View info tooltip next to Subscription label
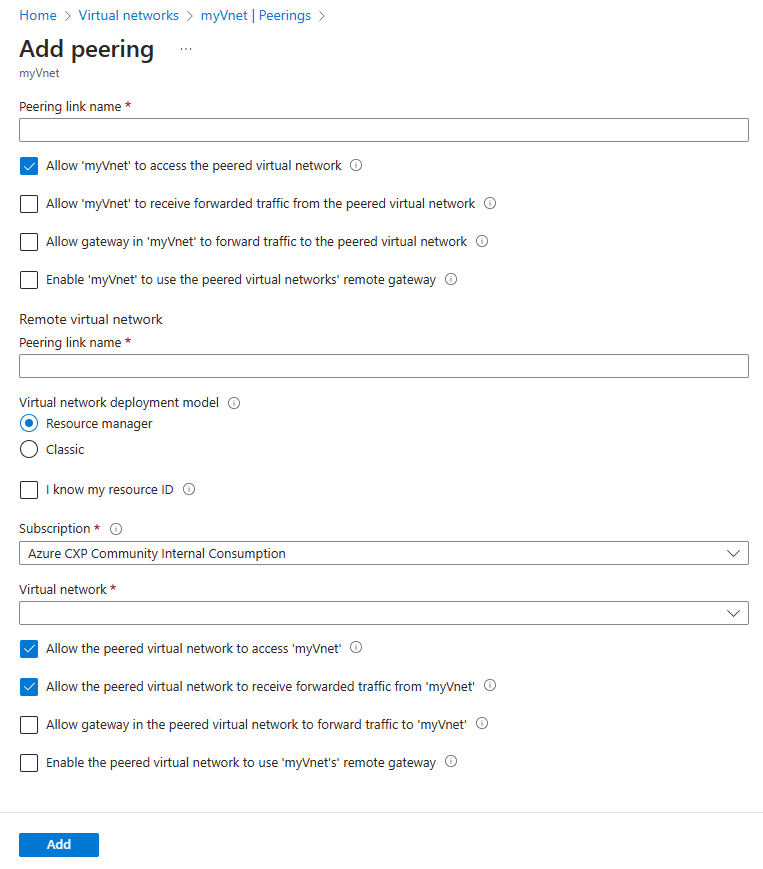The image size is (763, 869). click(x=116, y=528)
